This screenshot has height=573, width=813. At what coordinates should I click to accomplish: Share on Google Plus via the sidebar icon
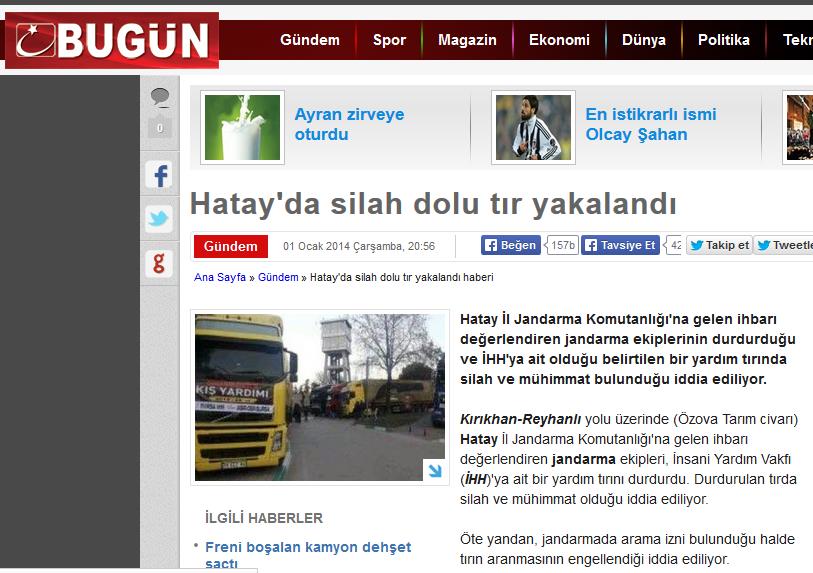pos(159,263)
